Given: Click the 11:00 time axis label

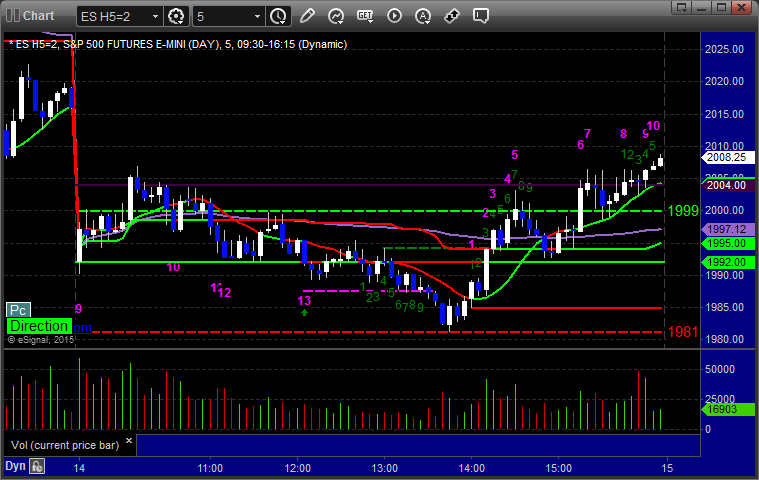Looking at the screenshot, I should 210,468.
